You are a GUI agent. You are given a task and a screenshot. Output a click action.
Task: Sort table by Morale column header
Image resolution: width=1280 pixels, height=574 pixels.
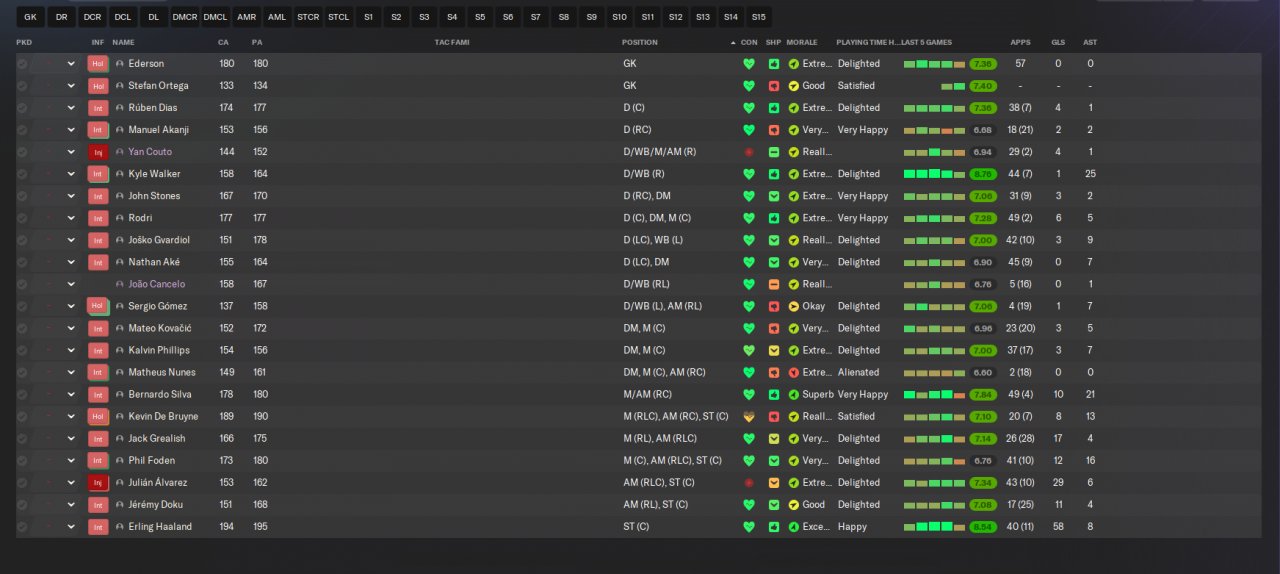[802, 43]
